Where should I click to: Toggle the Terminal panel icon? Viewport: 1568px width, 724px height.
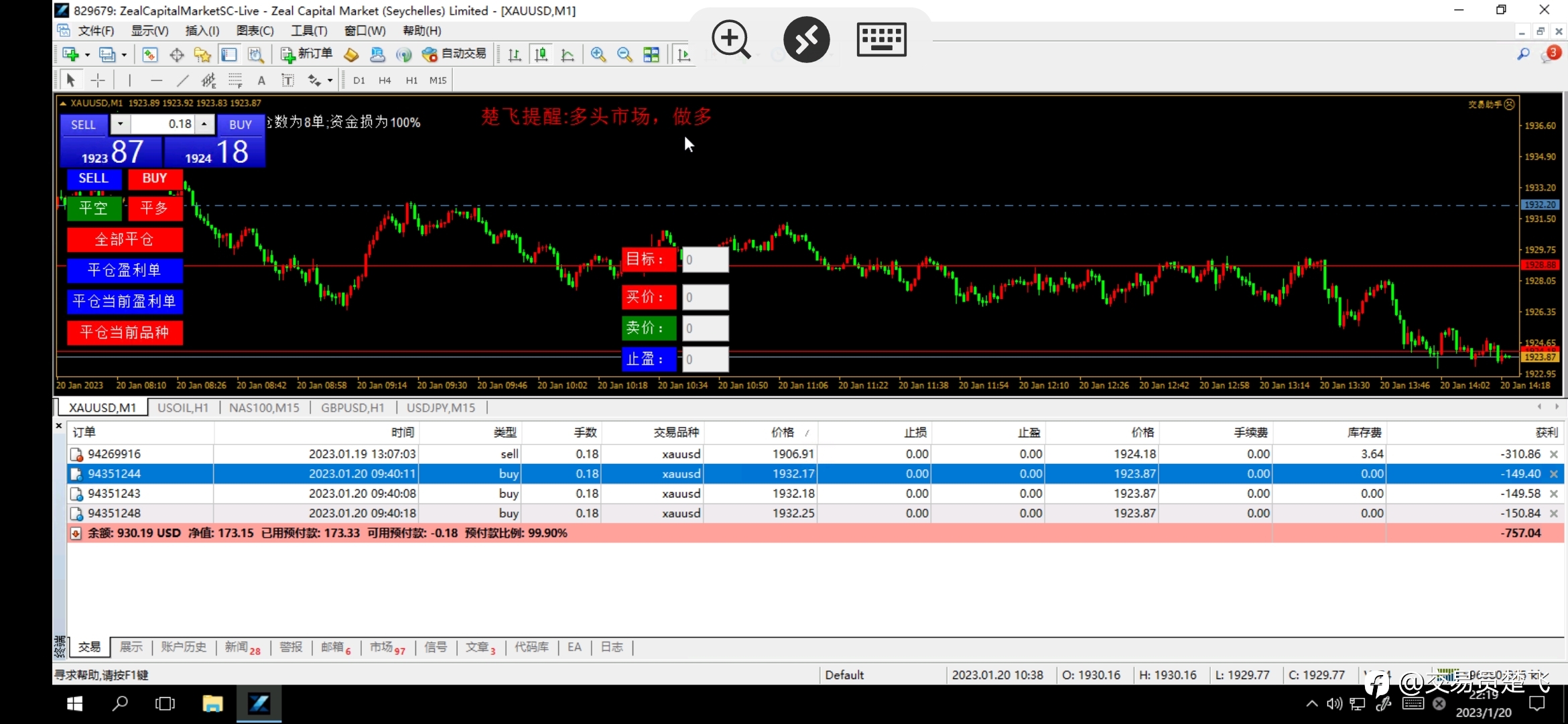point(229,55)
